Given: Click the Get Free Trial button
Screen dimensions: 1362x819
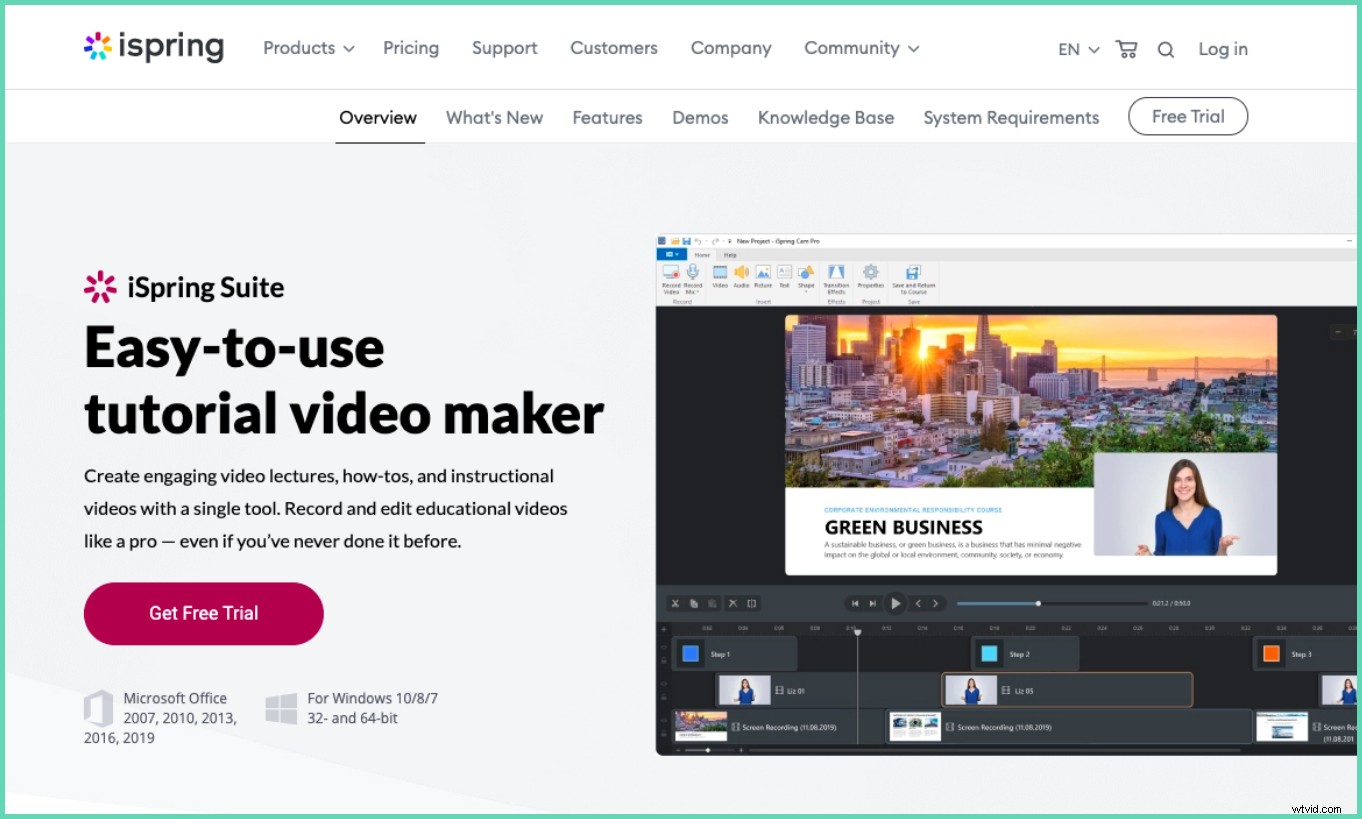Looking at the screenshot, I should (203, 613).
